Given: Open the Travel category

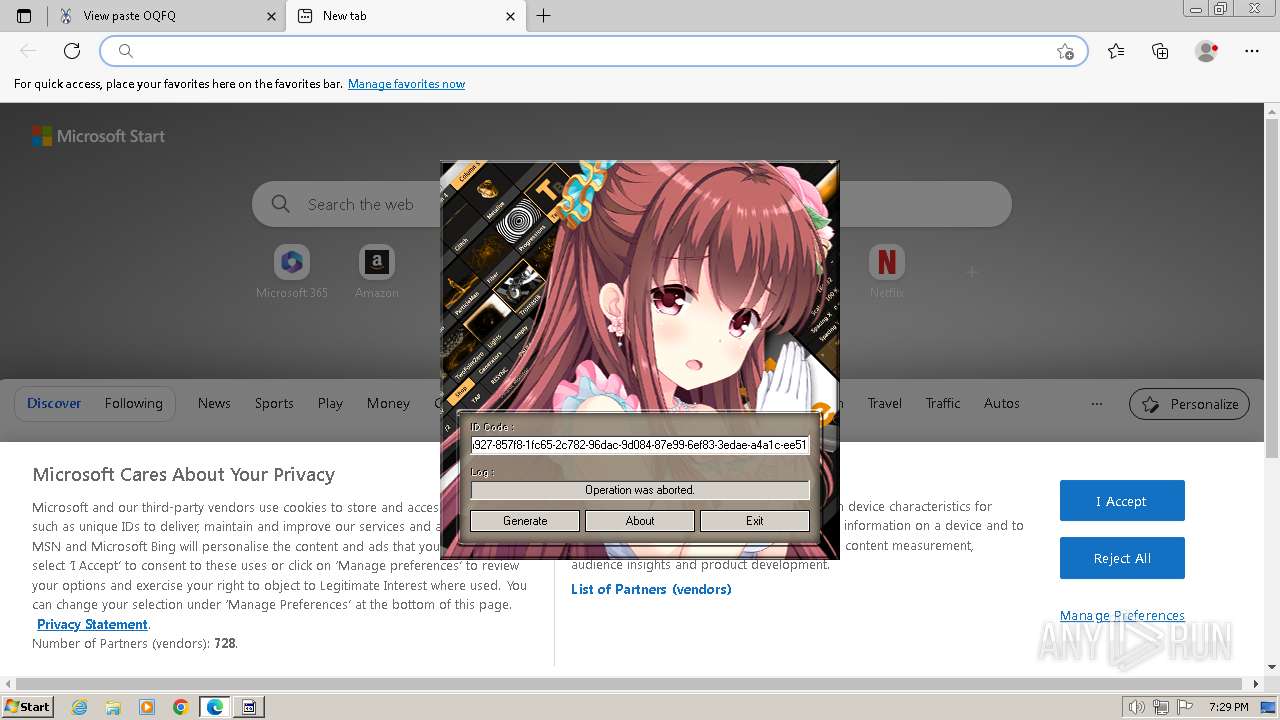Looking at the screenshot, I should pyautogui.click(x=884, y=404).
